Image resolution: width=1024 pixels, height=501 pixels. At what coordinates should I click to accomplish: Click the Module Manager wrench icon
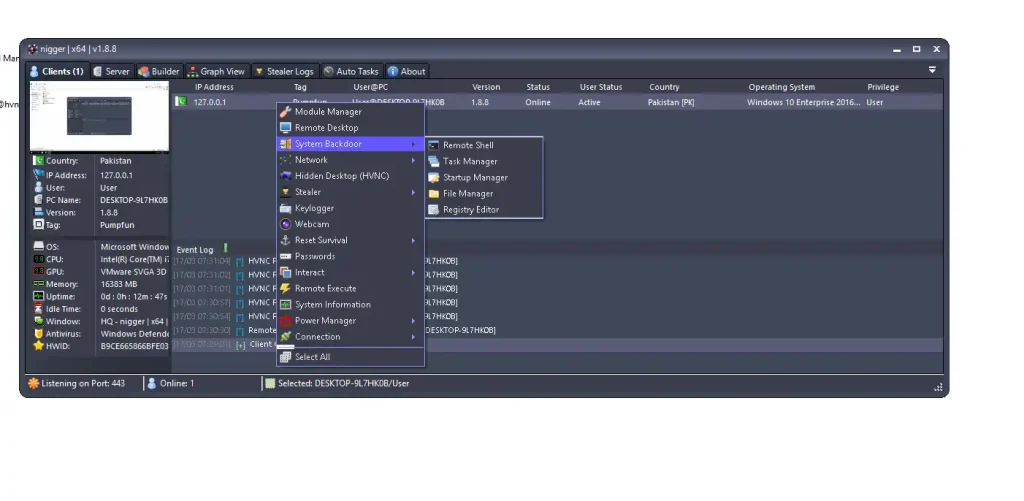(x=286, y=112)
